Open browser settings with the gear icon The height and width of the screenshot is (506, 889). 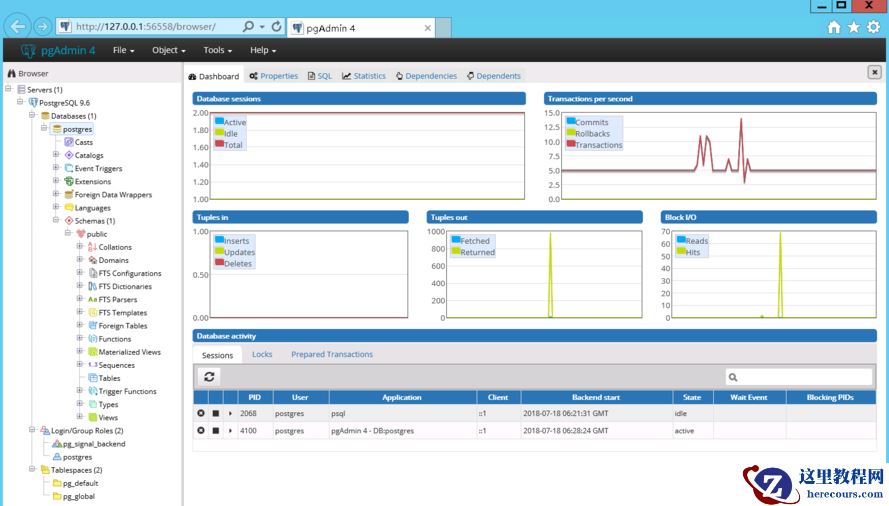874,27
